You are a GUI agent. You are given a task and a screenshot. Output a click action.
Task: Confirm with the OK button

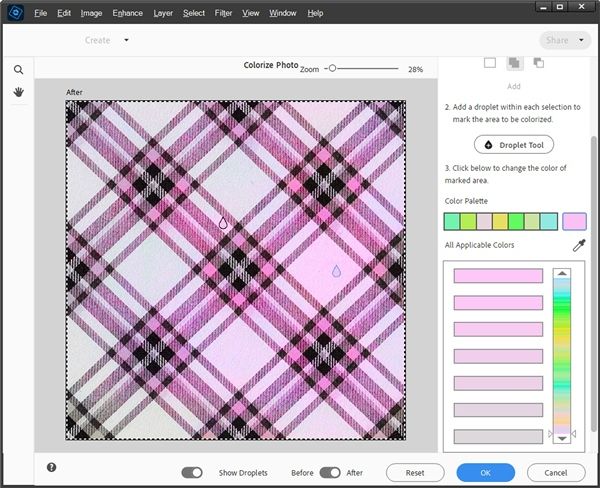click(x=486, y=473)
